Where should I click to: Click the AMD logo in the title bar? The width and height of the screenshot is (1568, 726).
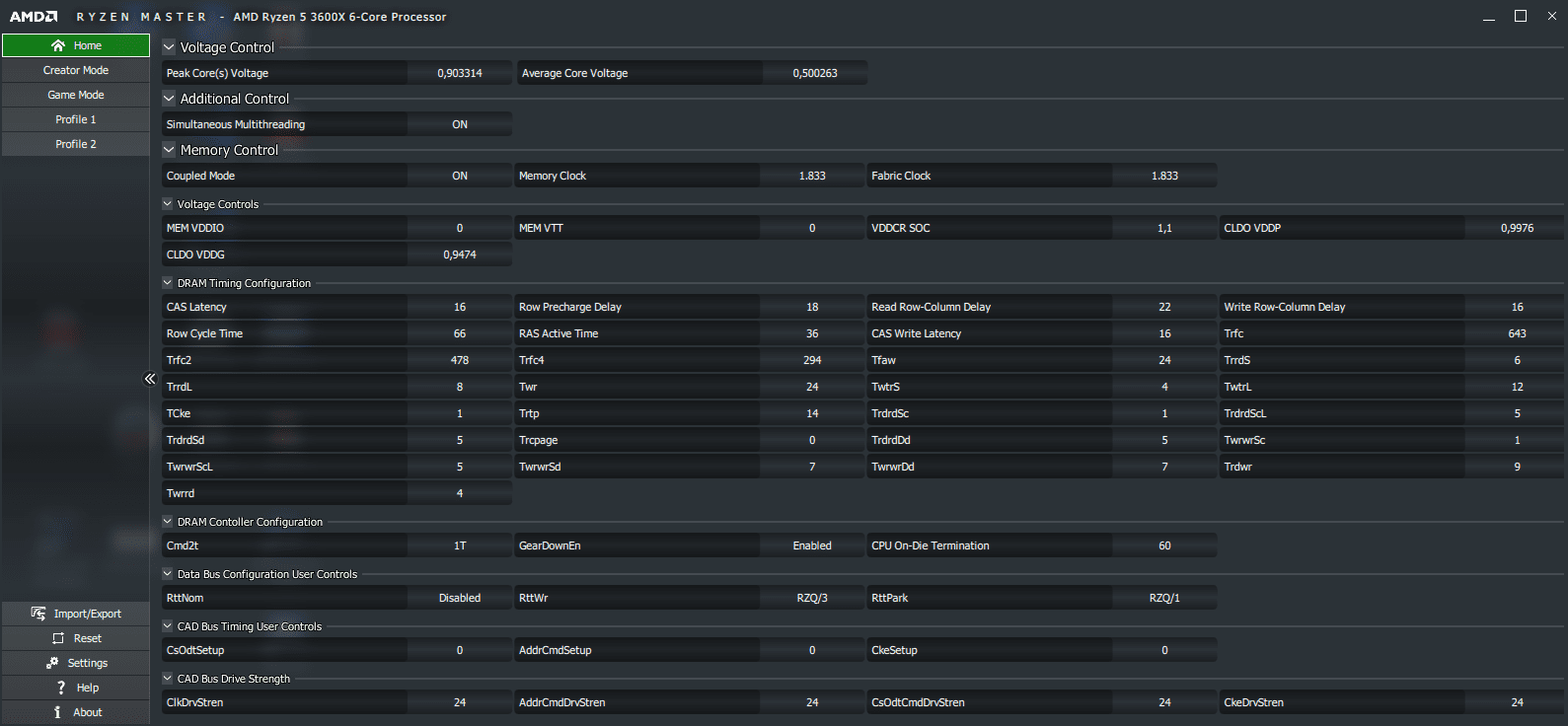click(x=34, y=17)
